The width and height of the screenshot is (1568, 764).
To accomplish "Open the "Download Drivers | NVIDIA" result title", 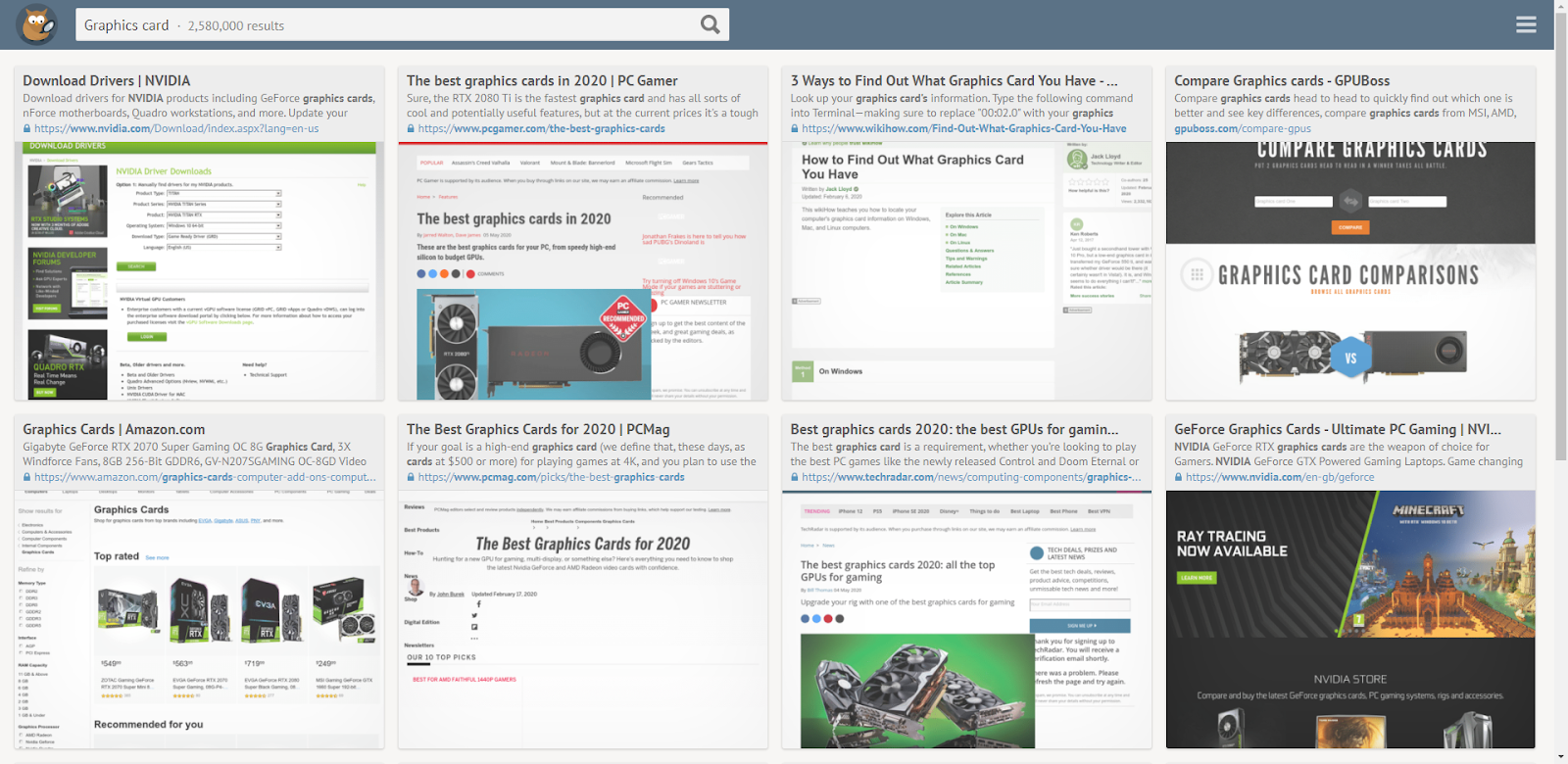I will (x=107, y=80).
